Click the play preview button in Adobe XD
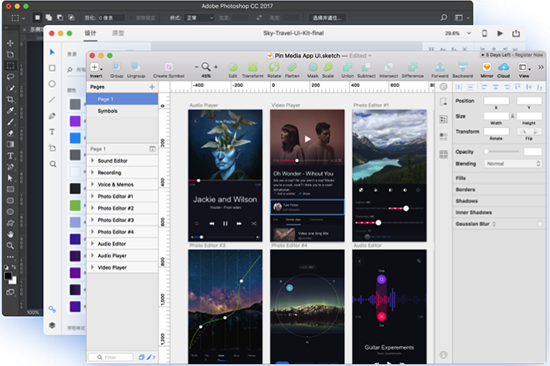 tap(500, 33)
